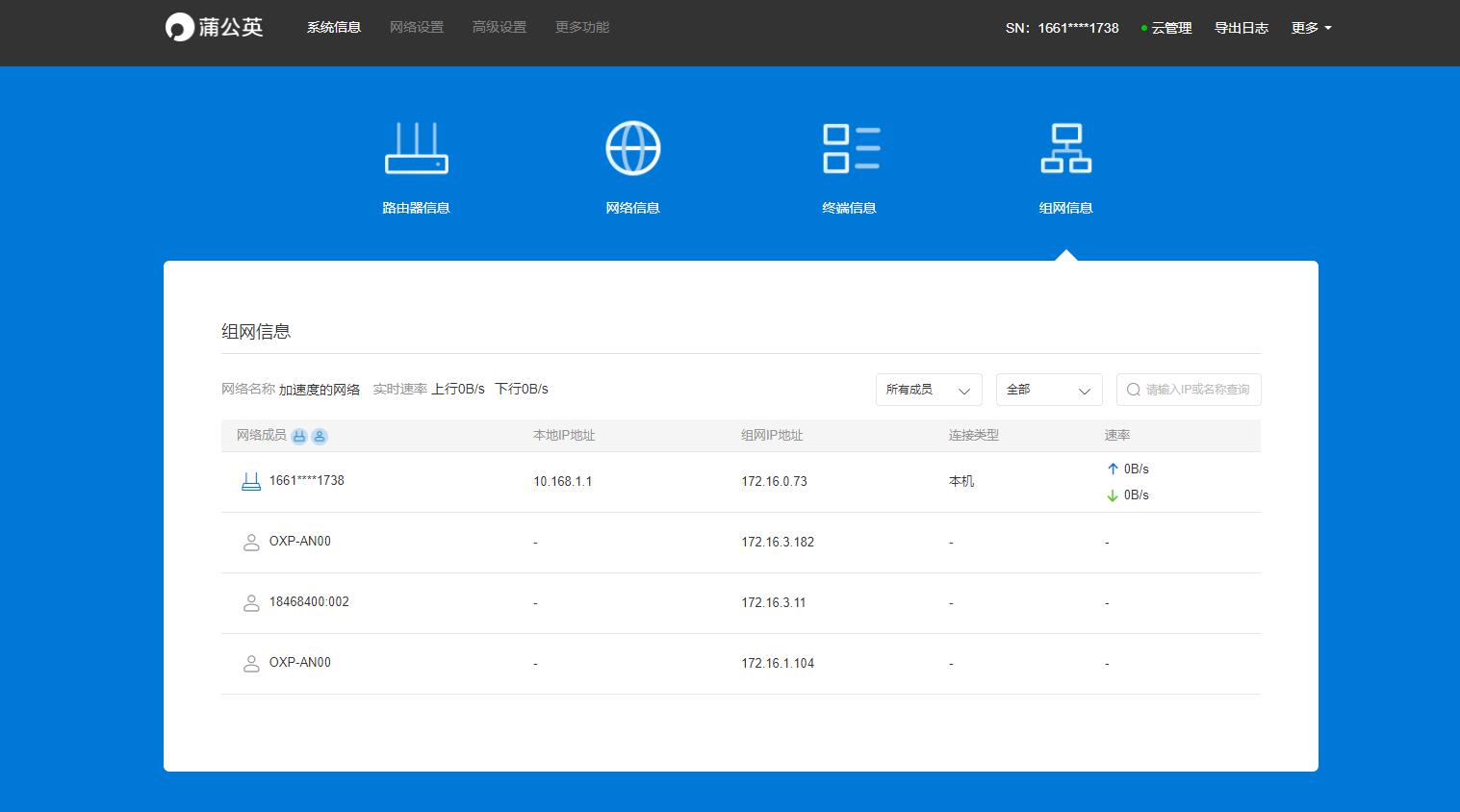Click the 导出日志 link

(1241, 28)
